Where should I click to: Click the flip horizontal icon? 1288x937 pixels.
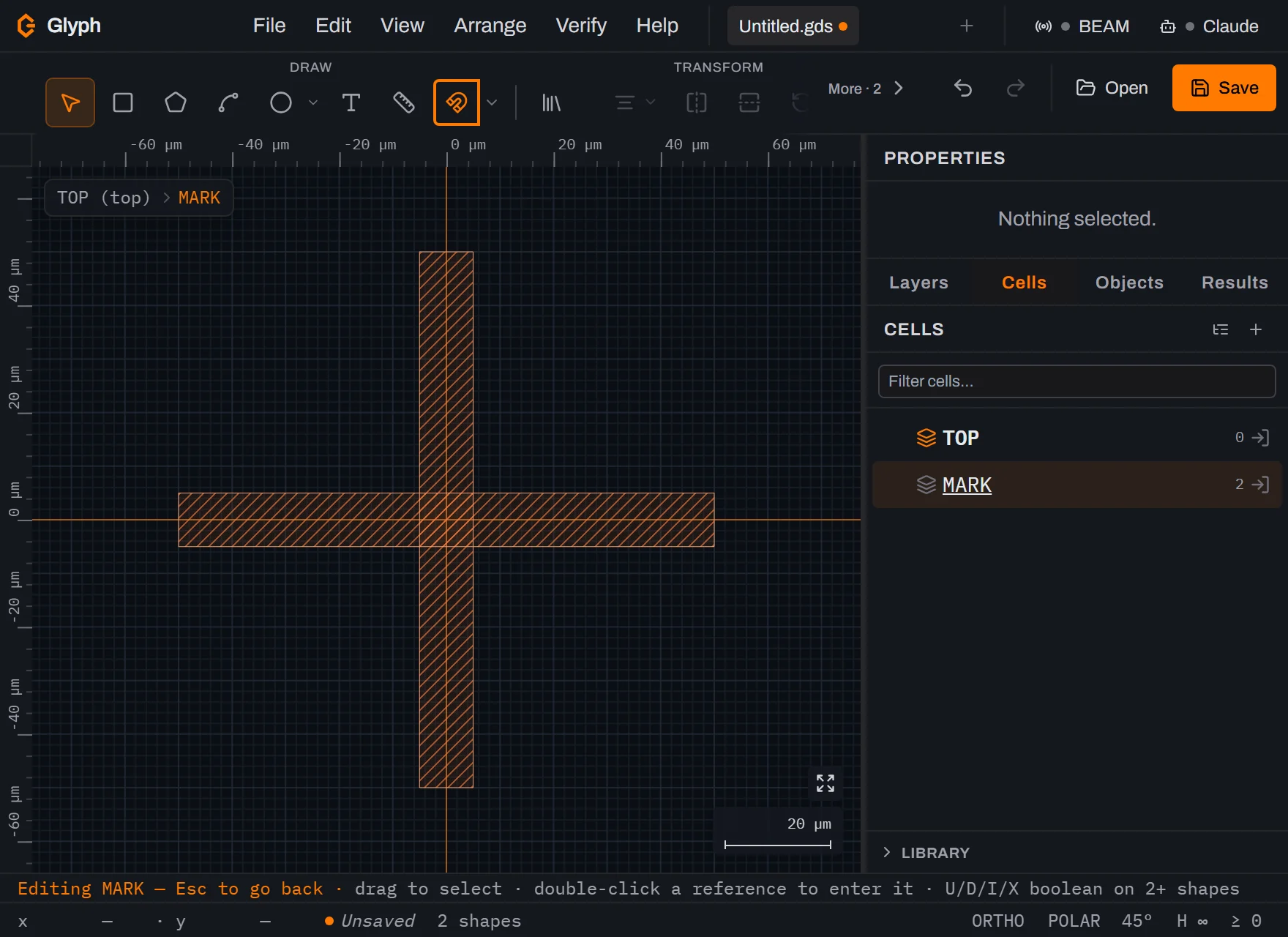pyautogui.click(x=697, y=102)
